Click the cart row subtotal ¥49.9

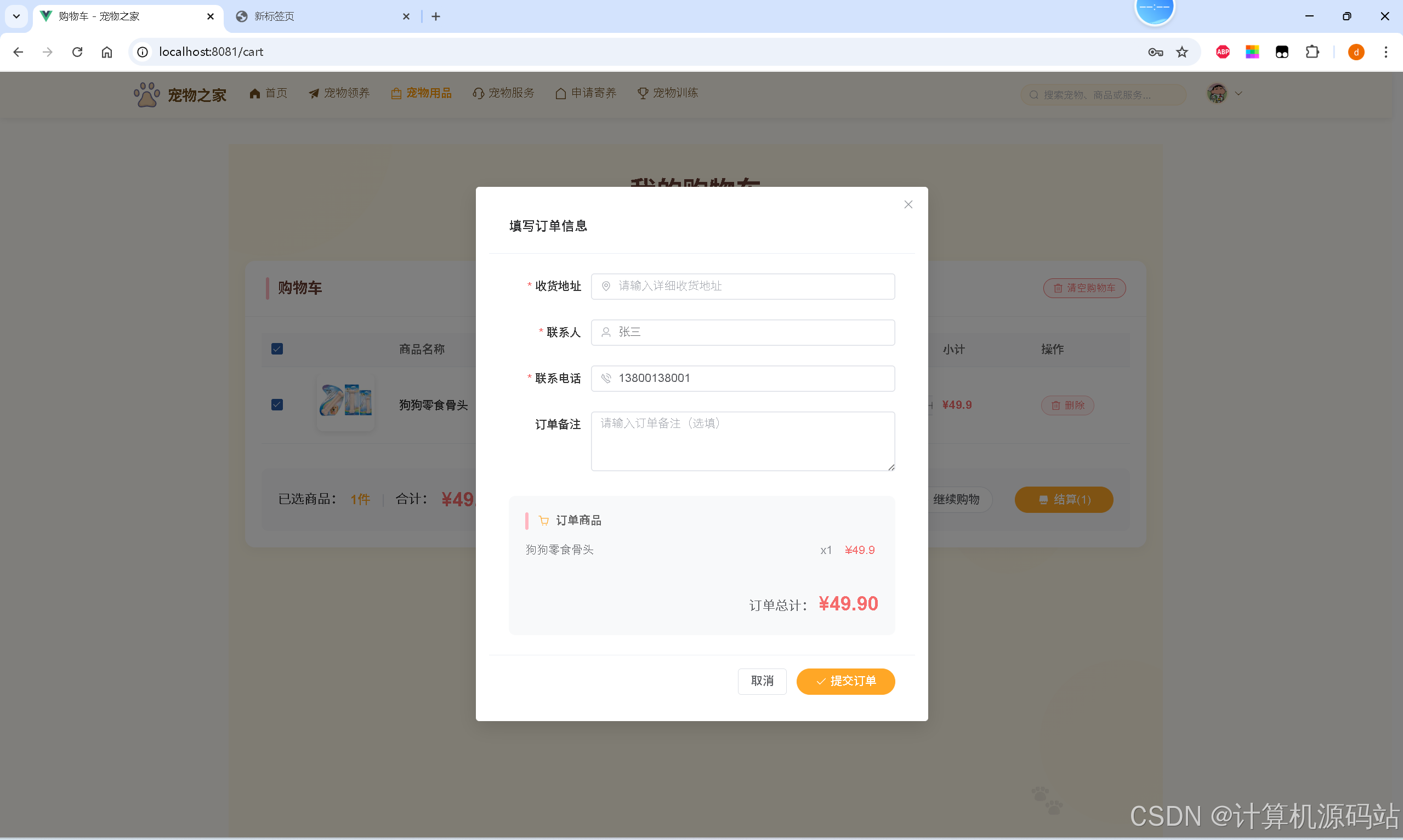[x=956, y=405]
